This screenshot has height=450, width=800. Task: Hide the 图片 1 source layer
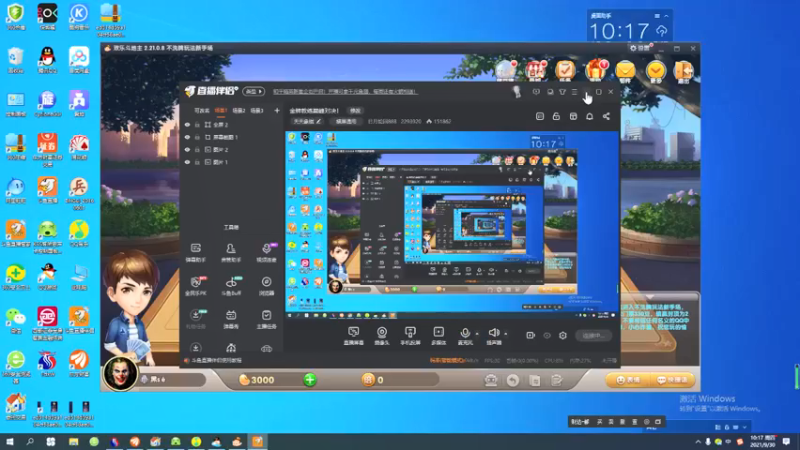point(187,162)
